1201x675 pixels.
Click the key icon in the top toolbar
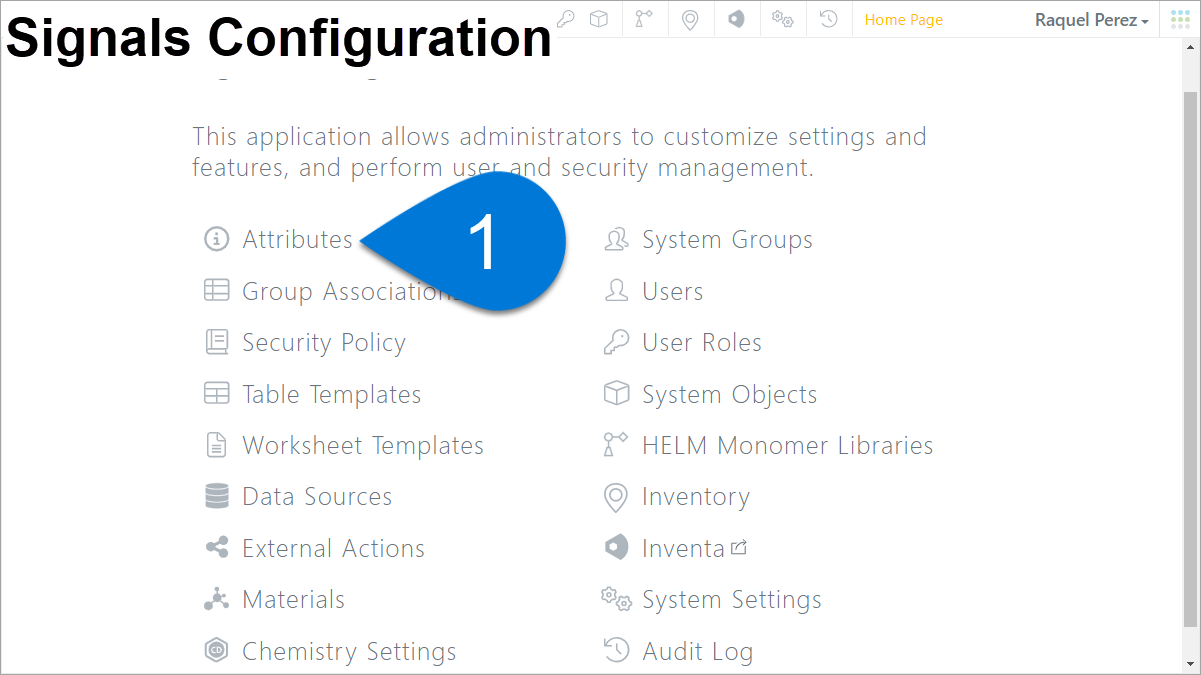click(566, 19)
